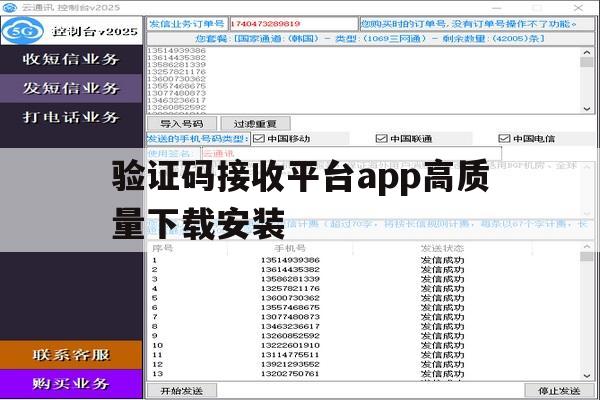Select table row with 13514939386
Screen dimensions: 600x400
pos(364,260)
